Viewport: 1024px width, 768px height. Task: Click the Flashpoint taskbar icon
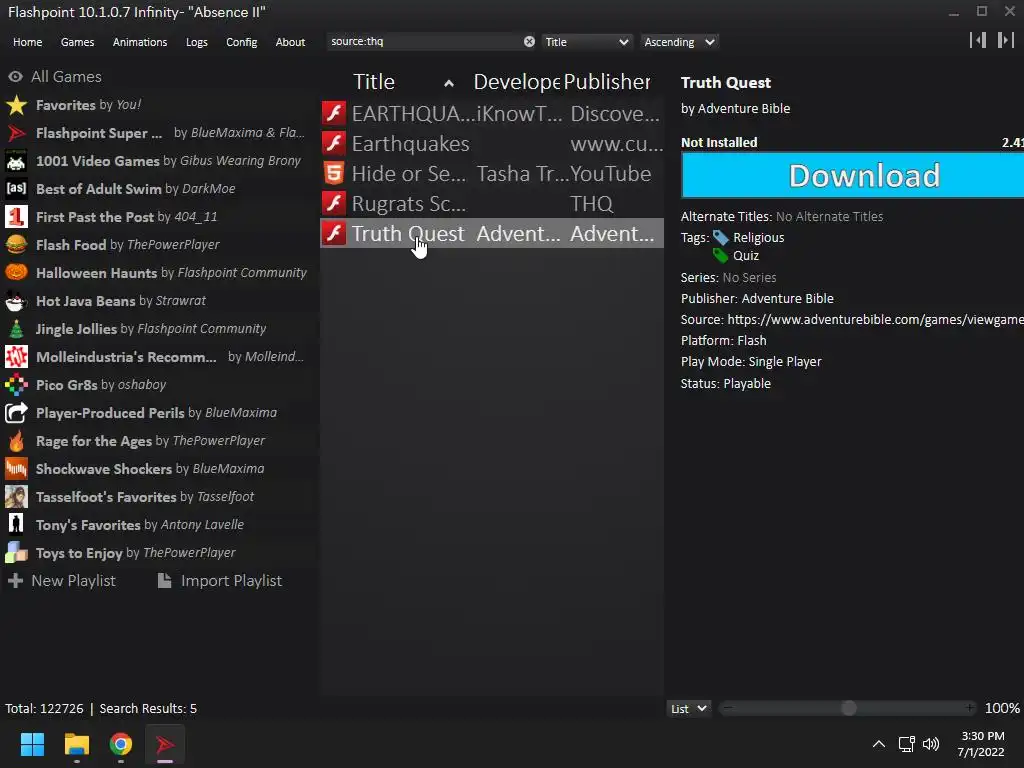tap(165, 744)
